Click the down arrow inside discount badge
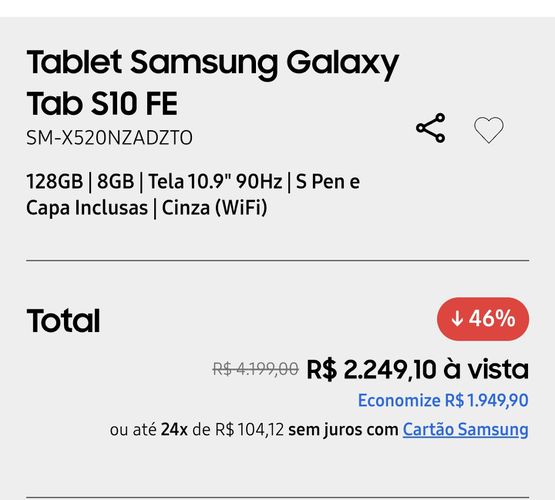This screenshot has width=555, height=500. click(x=457, y=318)
